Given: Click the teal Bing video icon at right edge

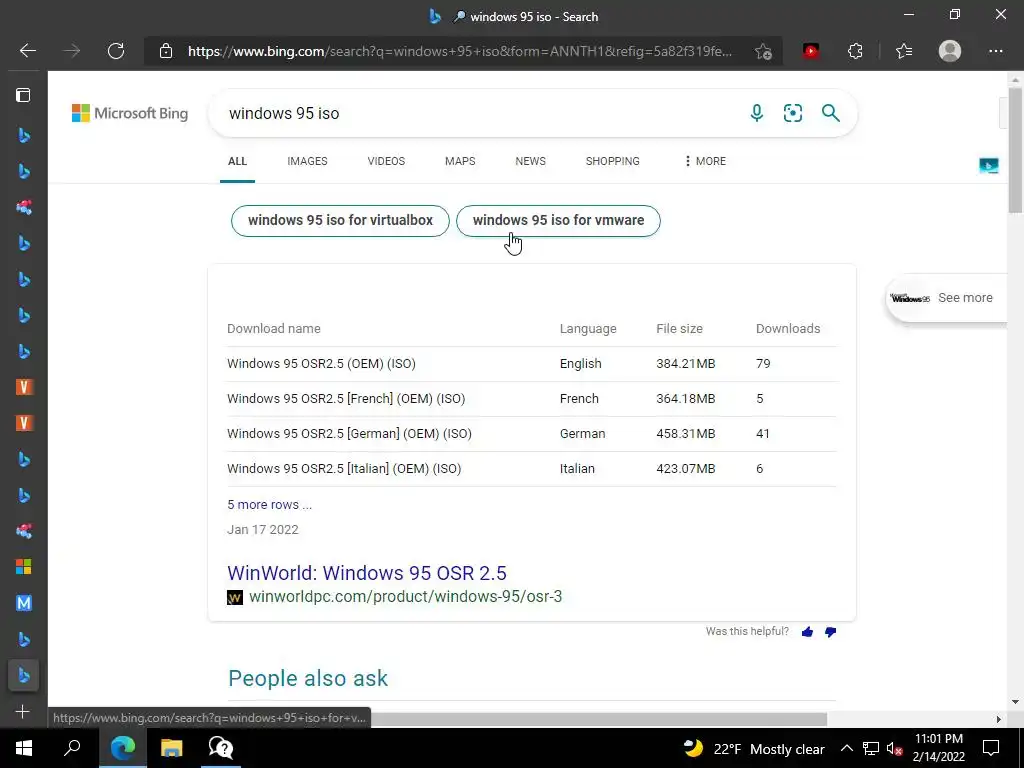Looking at the screenshot, I should (x=989, y=165).
